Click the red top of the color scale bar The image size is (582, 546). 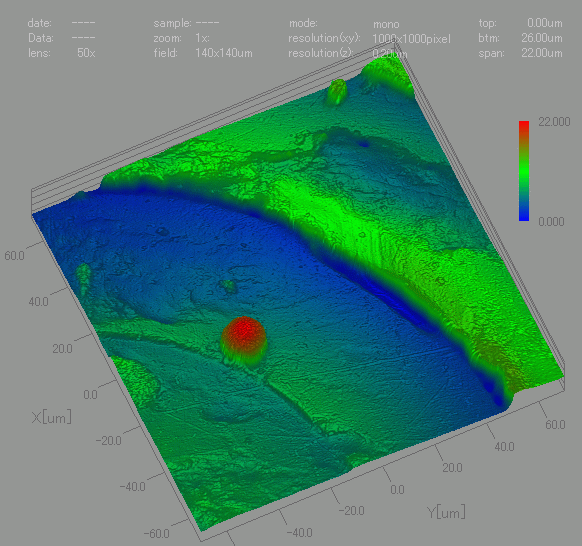point(524,127)
